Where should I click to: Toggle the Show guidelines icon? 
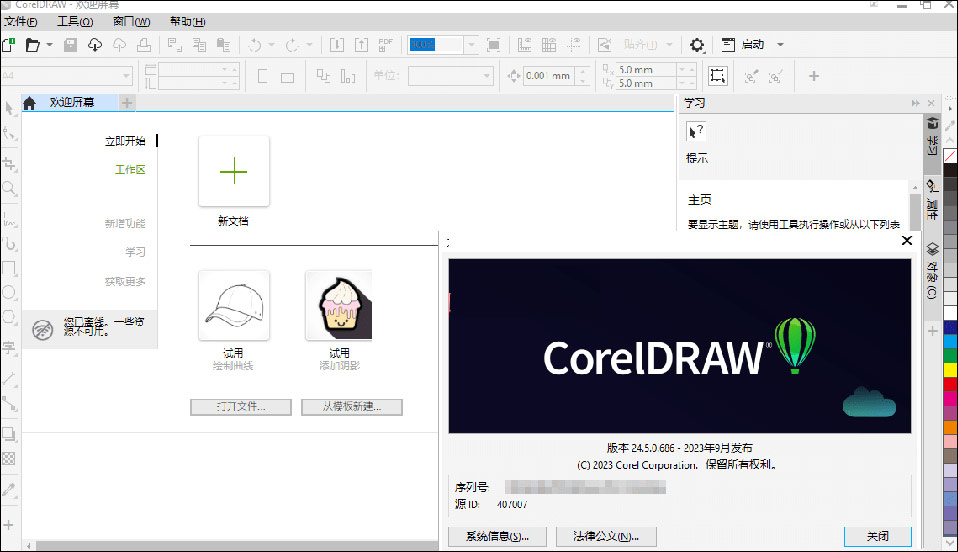point(574,45)
